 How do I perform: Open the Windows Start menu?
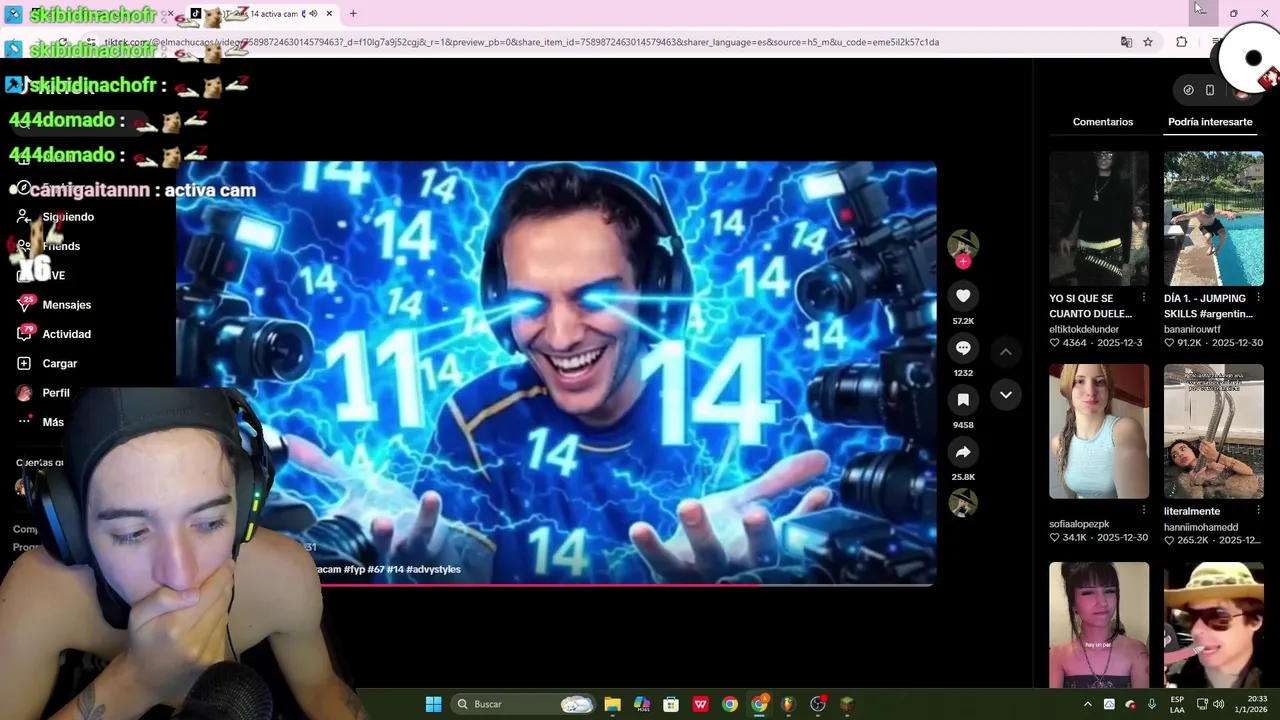click(x=433, y=704)
